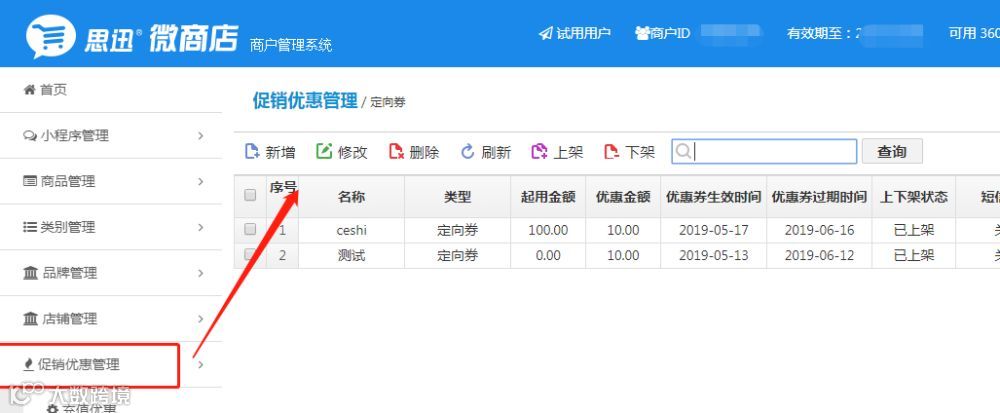Expand the 类别管理 chevron

(x=200, y=228)
